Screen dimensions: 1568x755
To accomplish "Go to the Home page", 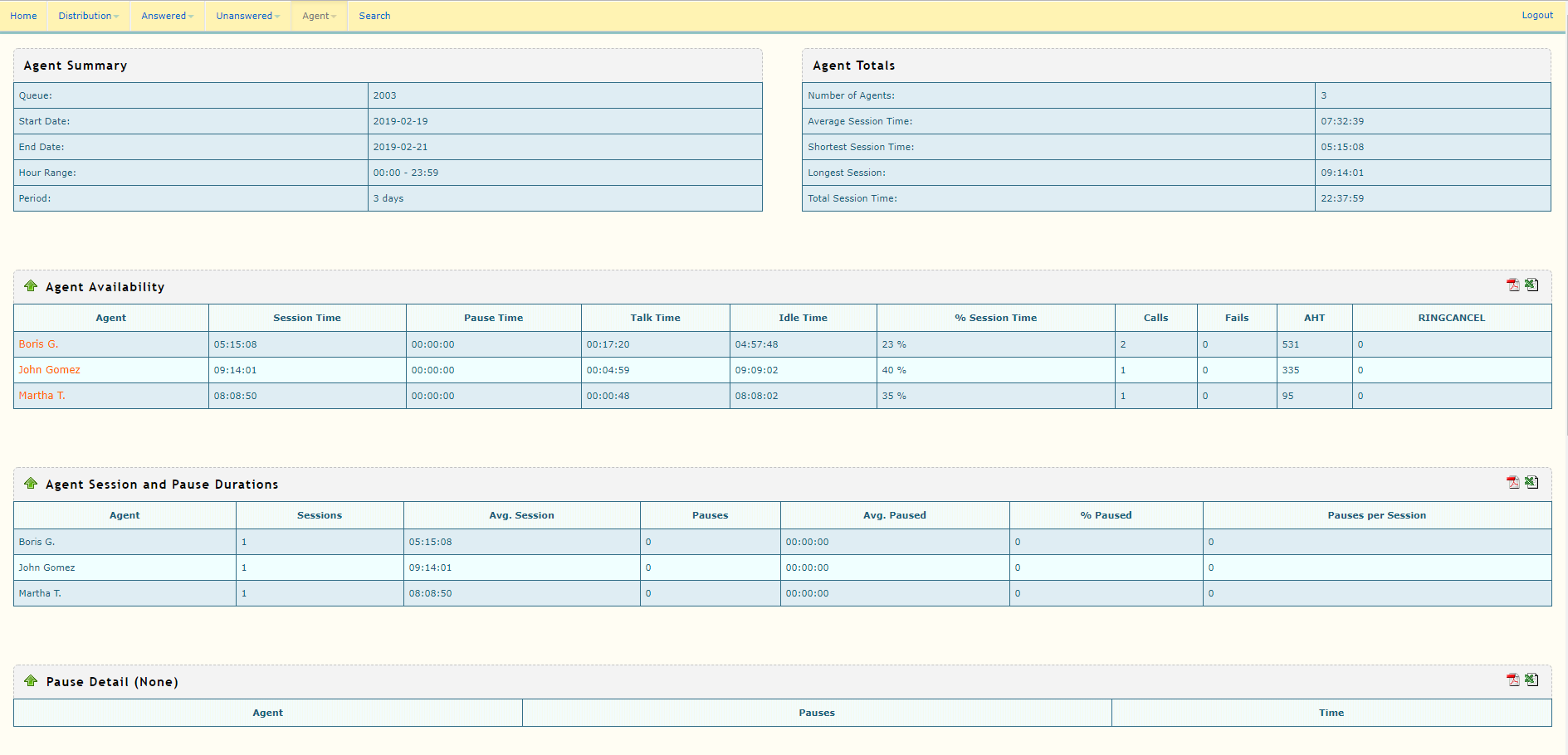I will [23, 16].
